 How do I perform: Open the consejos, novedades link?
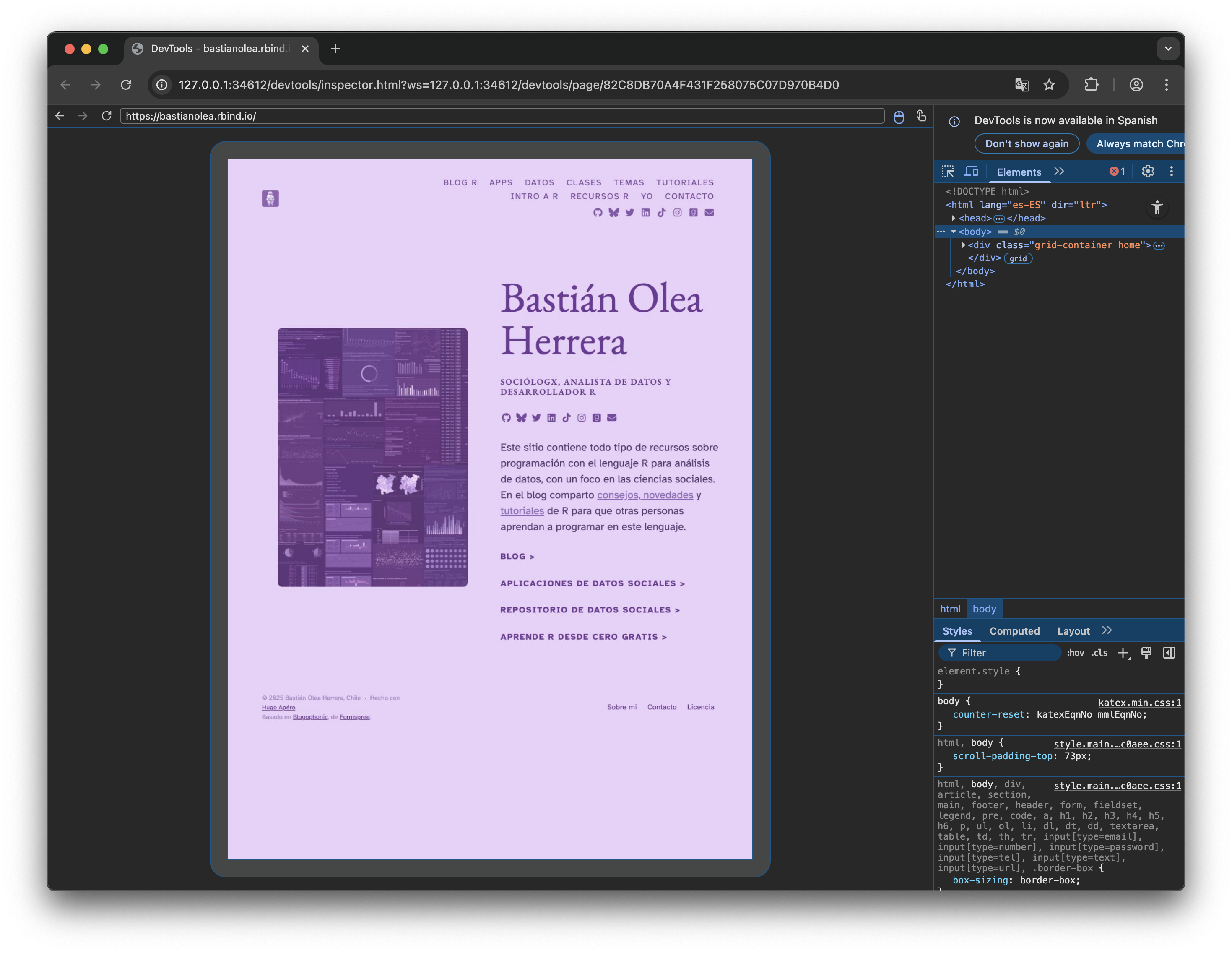[645, 495]
